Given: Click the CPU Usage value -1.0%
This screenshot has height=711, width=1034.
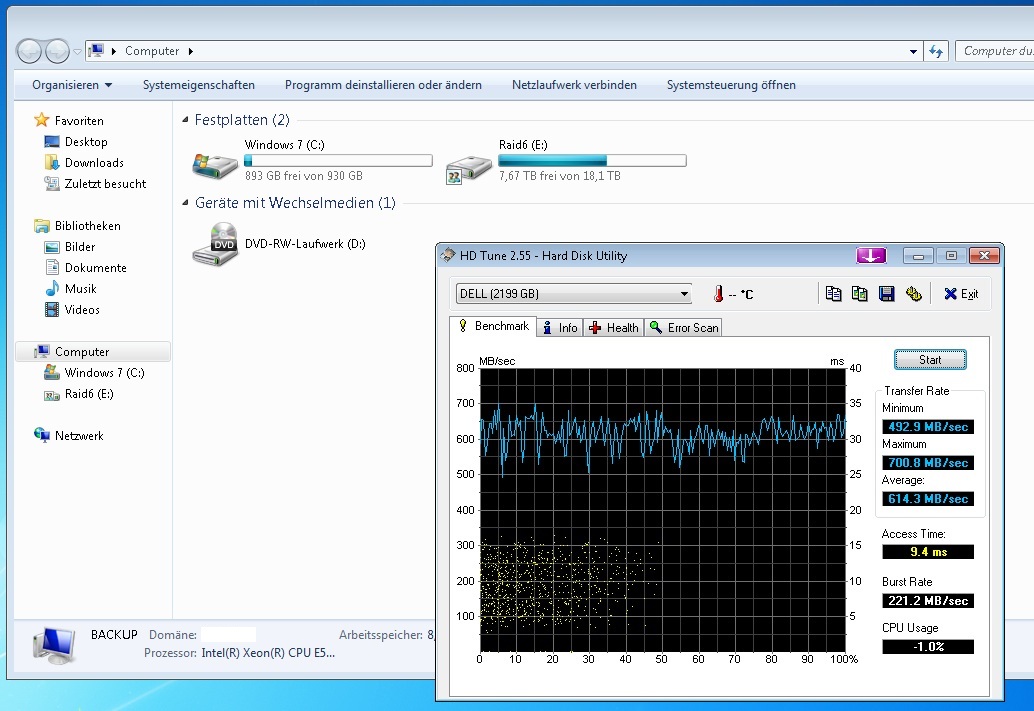Looking at the screenshot, I should coord(928,647).
